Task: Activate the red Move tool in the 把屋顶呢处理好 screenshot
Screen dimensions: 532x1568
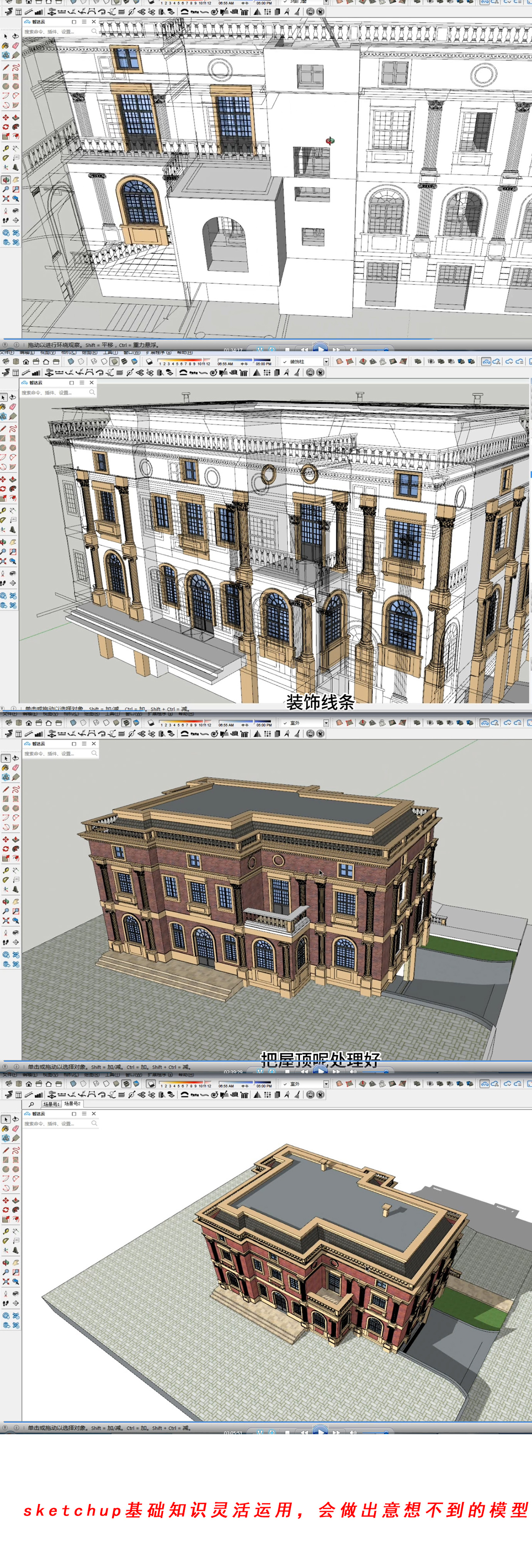Action: tap(5, 840)
